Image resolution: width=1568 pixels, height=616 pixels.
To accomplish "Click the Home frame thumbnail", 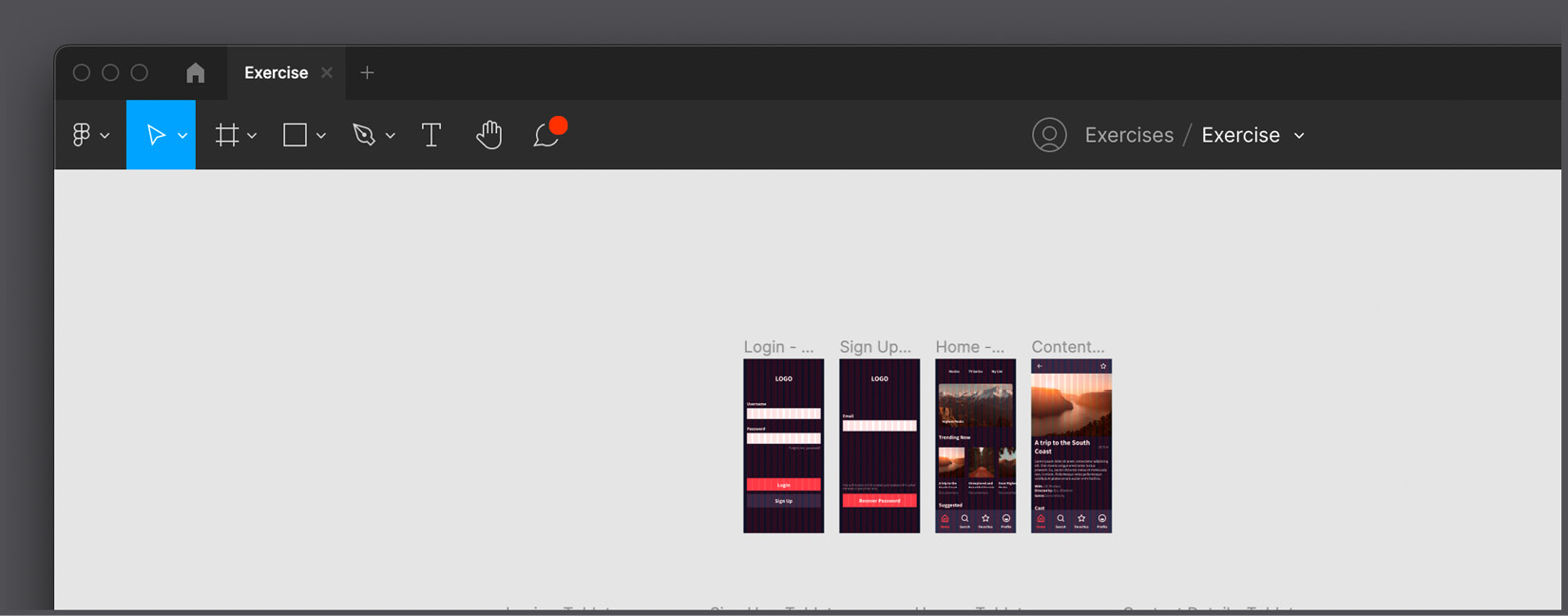I will tap(976, 446).
